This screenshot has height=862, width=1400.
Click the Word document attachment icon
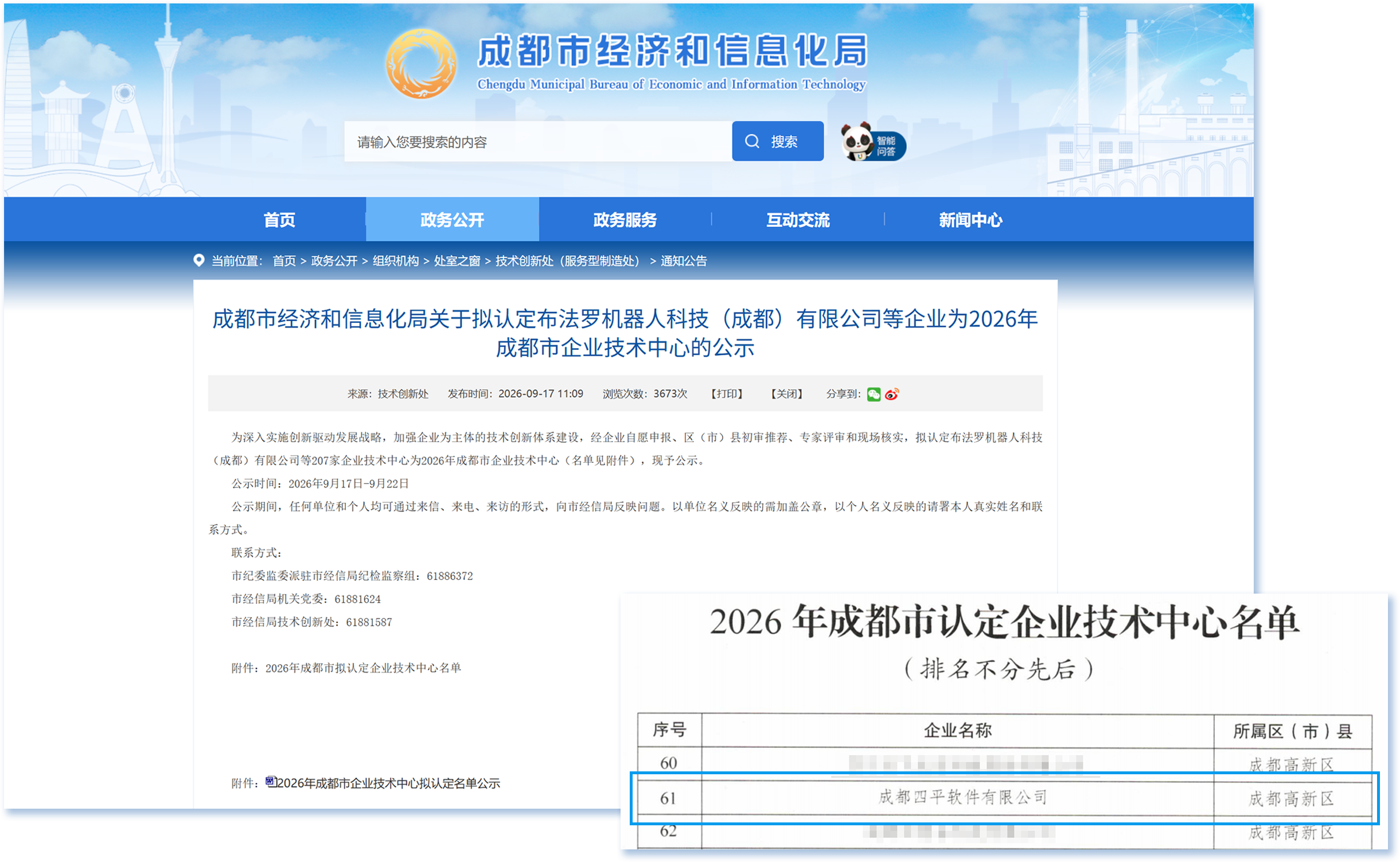click(271, 782)
